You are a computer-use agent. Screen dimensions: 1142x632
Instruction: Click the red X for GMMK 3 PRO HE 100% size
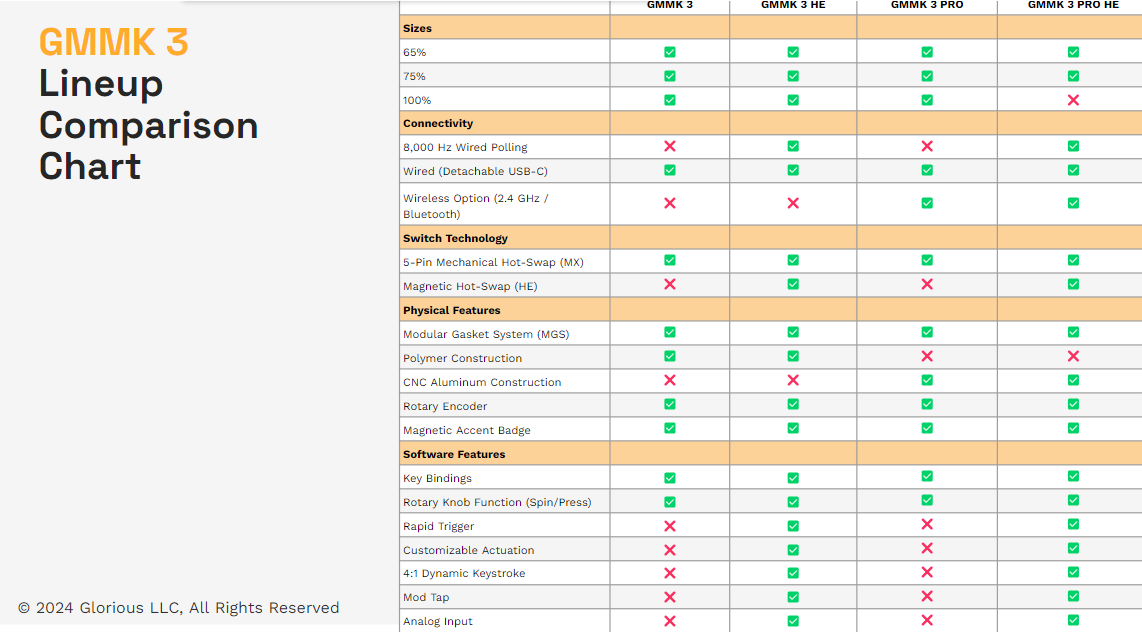pyautogui.click(x=1073, y=100)
